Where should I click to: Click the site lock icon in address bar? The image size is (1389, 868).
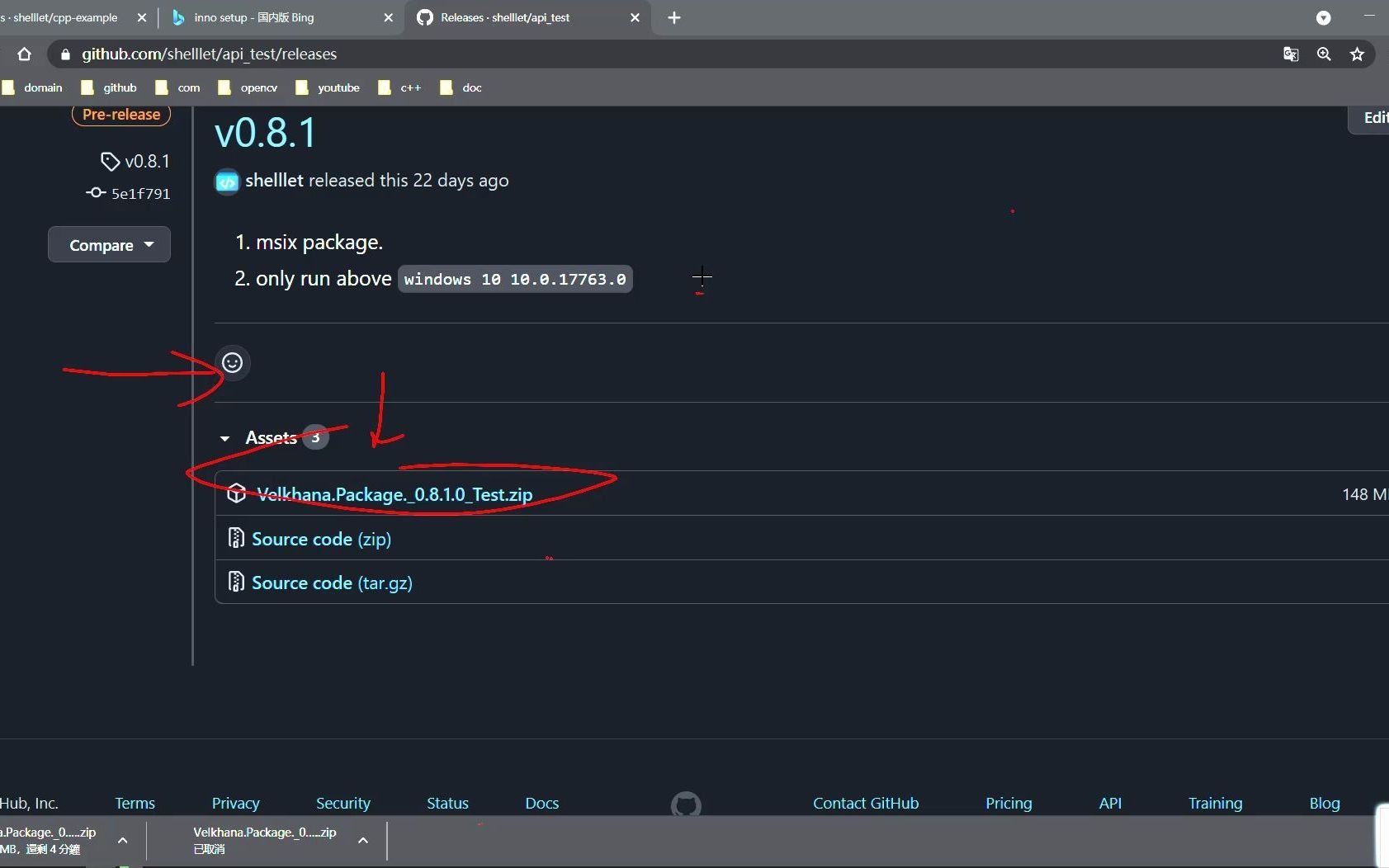65,54
